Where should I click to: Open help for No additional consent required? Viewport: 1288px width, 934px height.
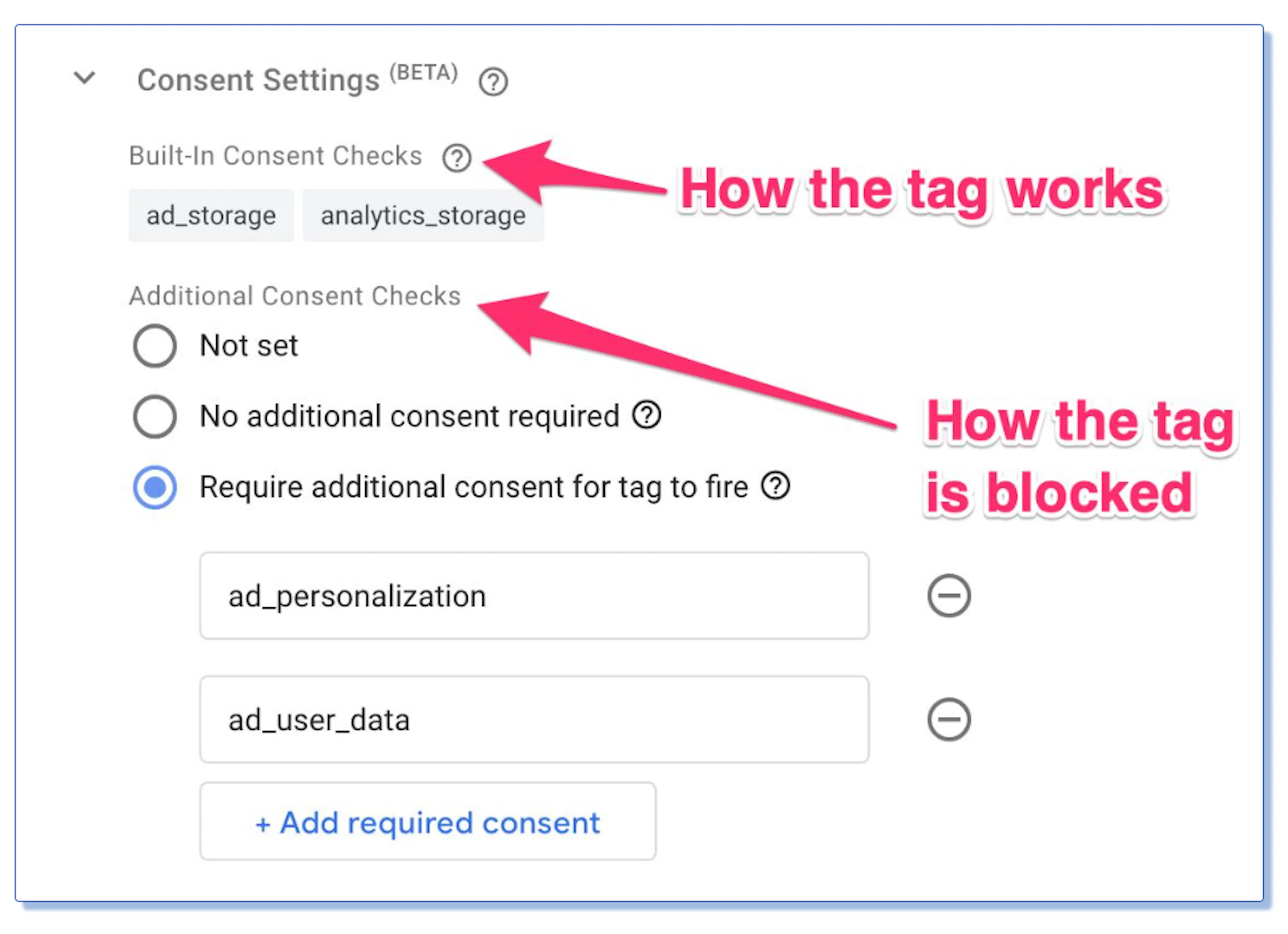tap(646, 415)
